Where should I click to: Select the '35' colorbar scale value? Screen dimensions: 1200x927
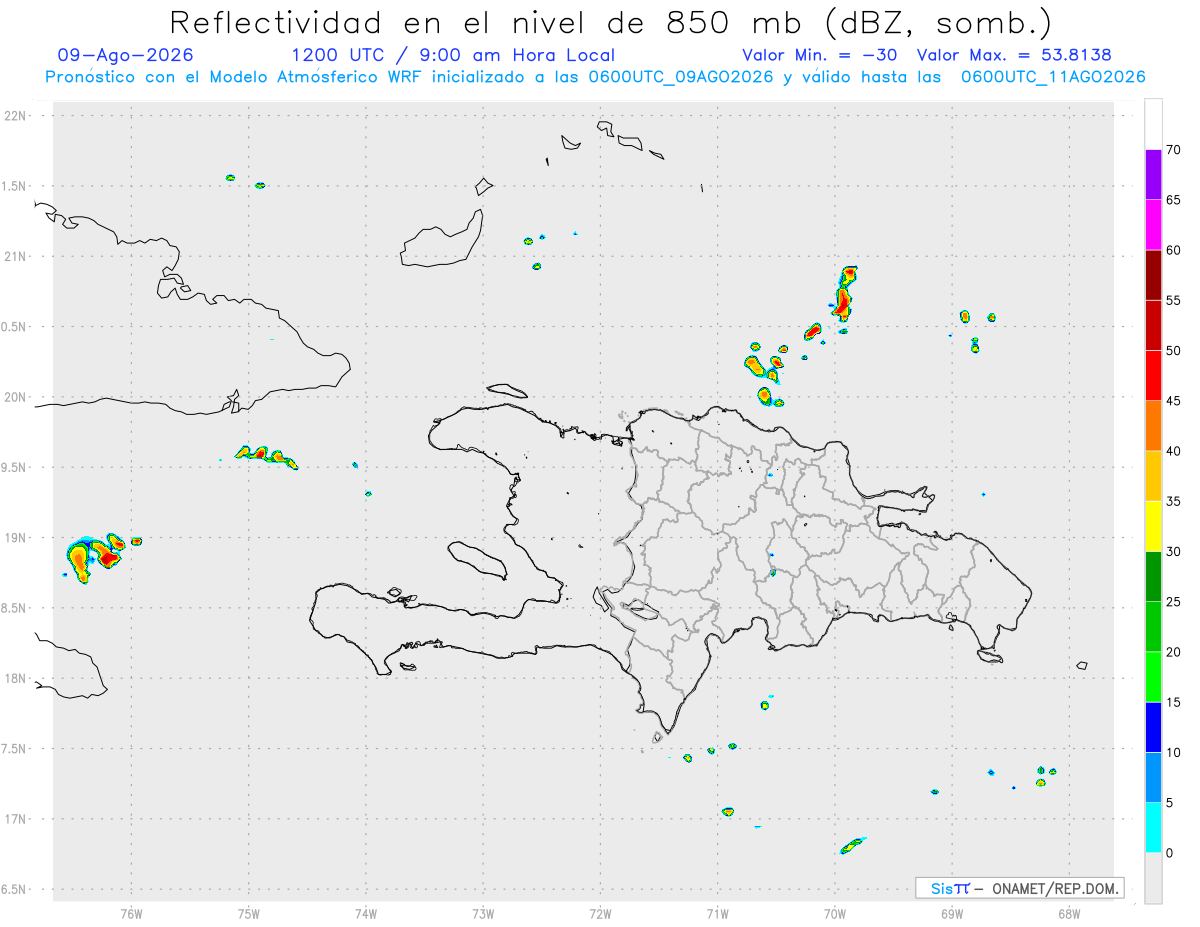tap(1174, 501)
